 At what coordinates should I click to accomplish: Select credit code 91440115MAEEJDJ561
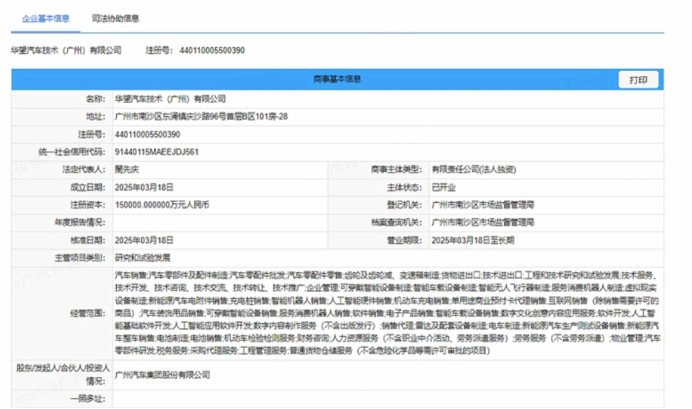(x=157, y=152)
